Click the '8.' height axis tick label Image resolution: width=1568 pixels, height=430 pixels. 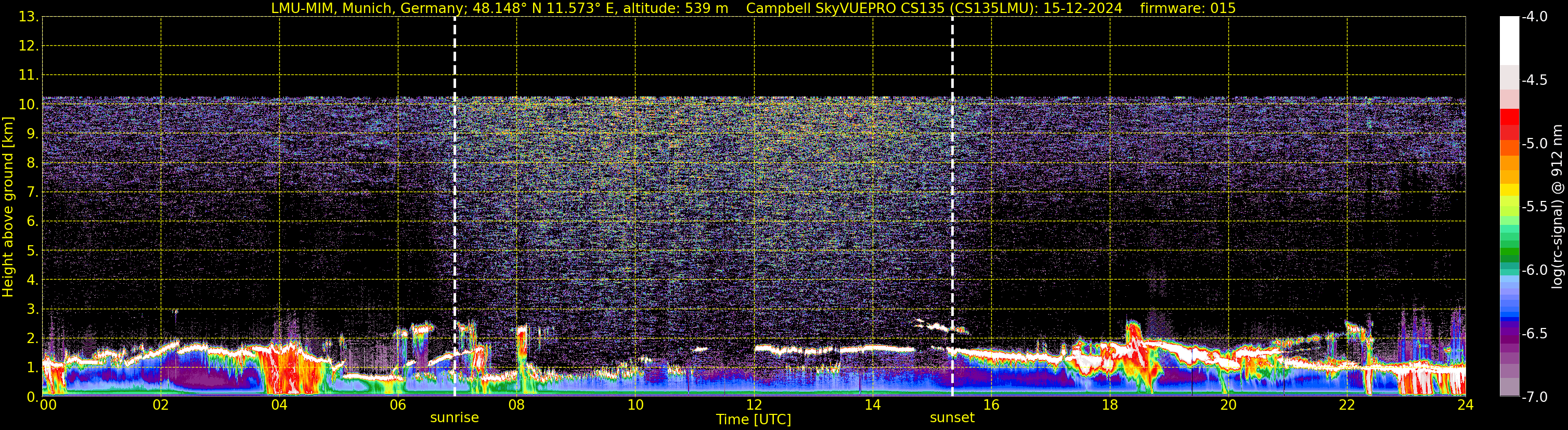point(32,163)
